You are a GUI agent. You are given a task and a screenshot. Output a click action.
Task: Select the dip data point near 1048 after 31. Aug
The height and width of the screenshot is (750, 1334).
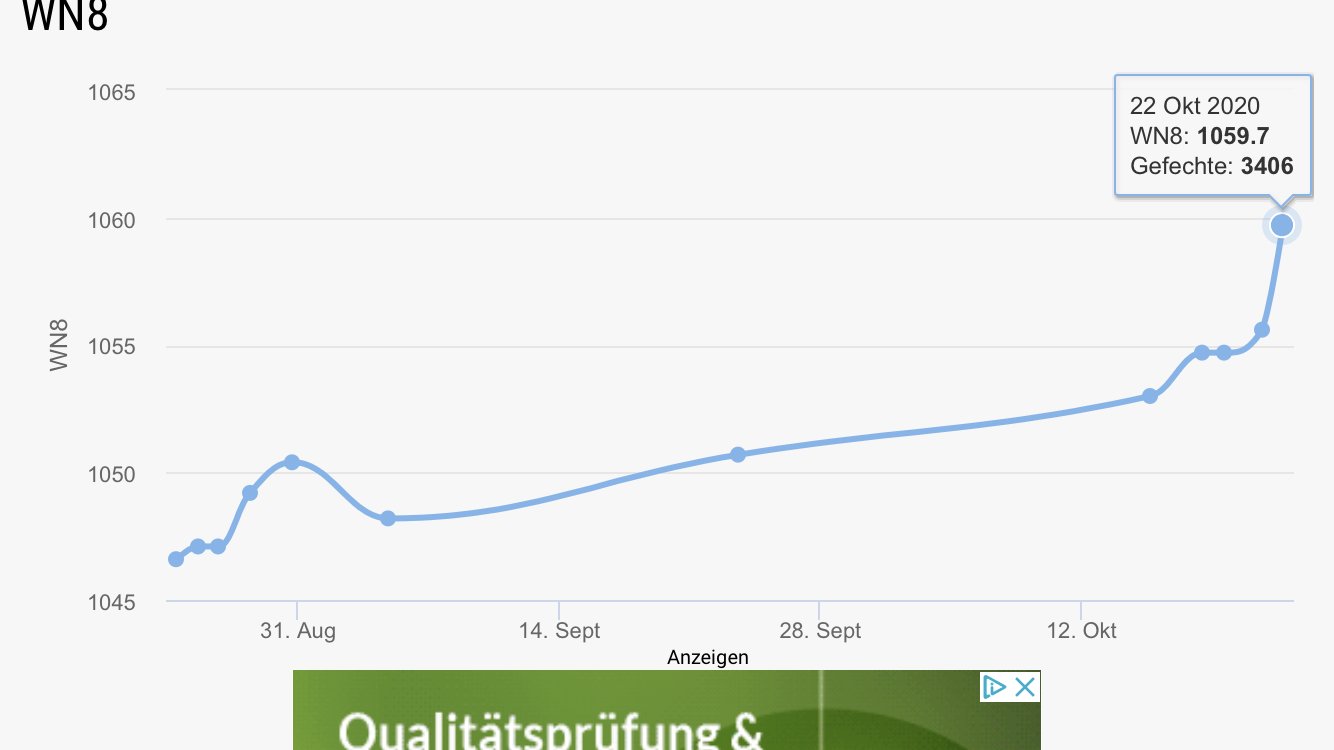388,518
